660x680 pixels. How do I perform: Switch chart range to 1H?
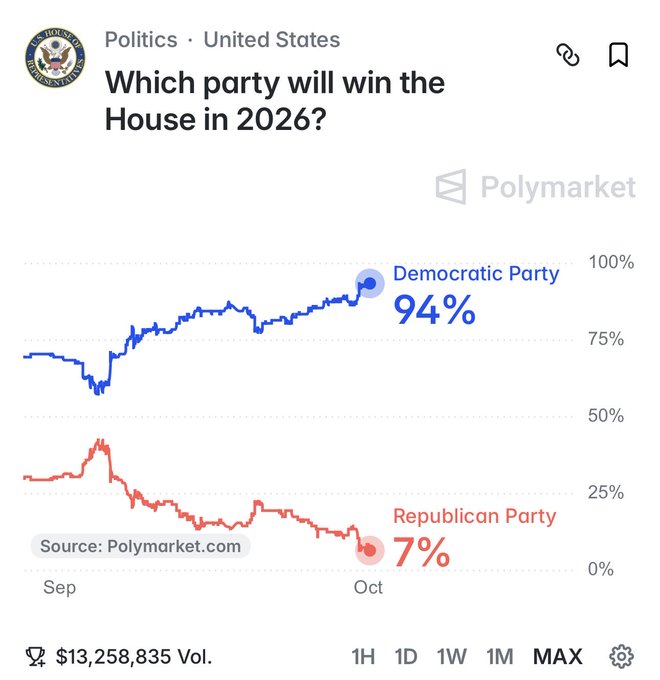363,657
